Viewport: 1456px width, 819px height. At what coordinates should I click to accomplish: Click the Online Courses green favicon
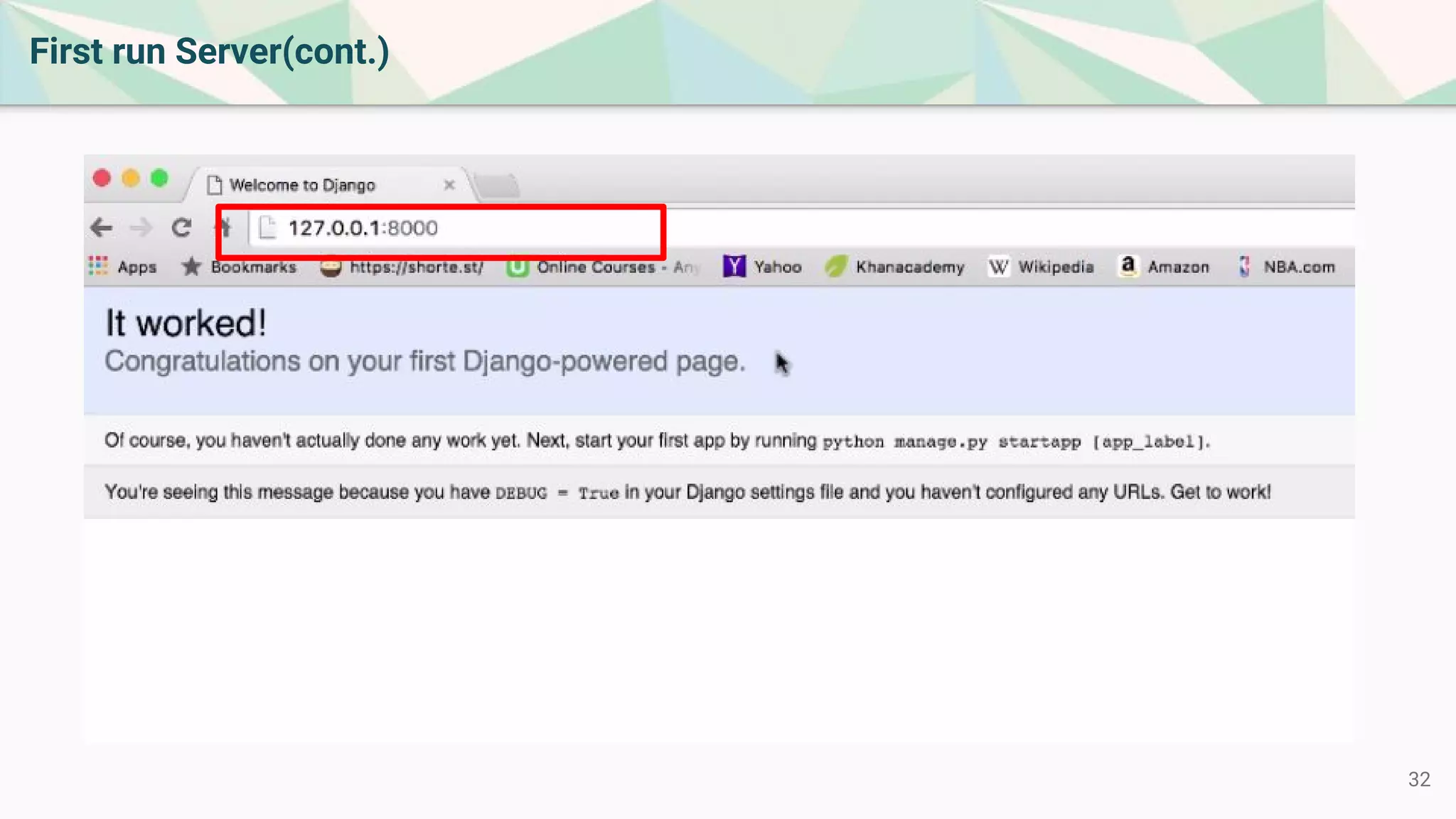pyautogui.click(x=517, y=267)
